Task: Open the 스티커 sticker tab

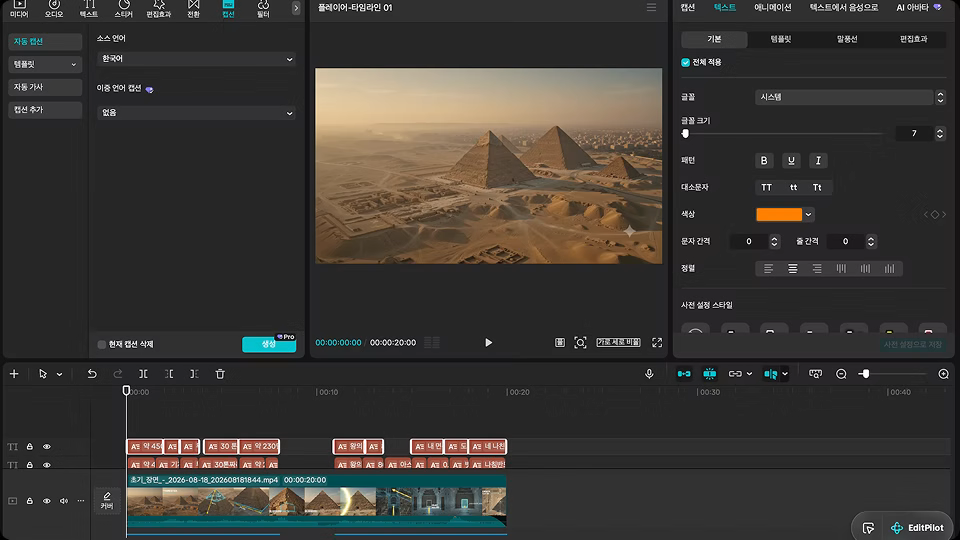Action: (124, 9)
